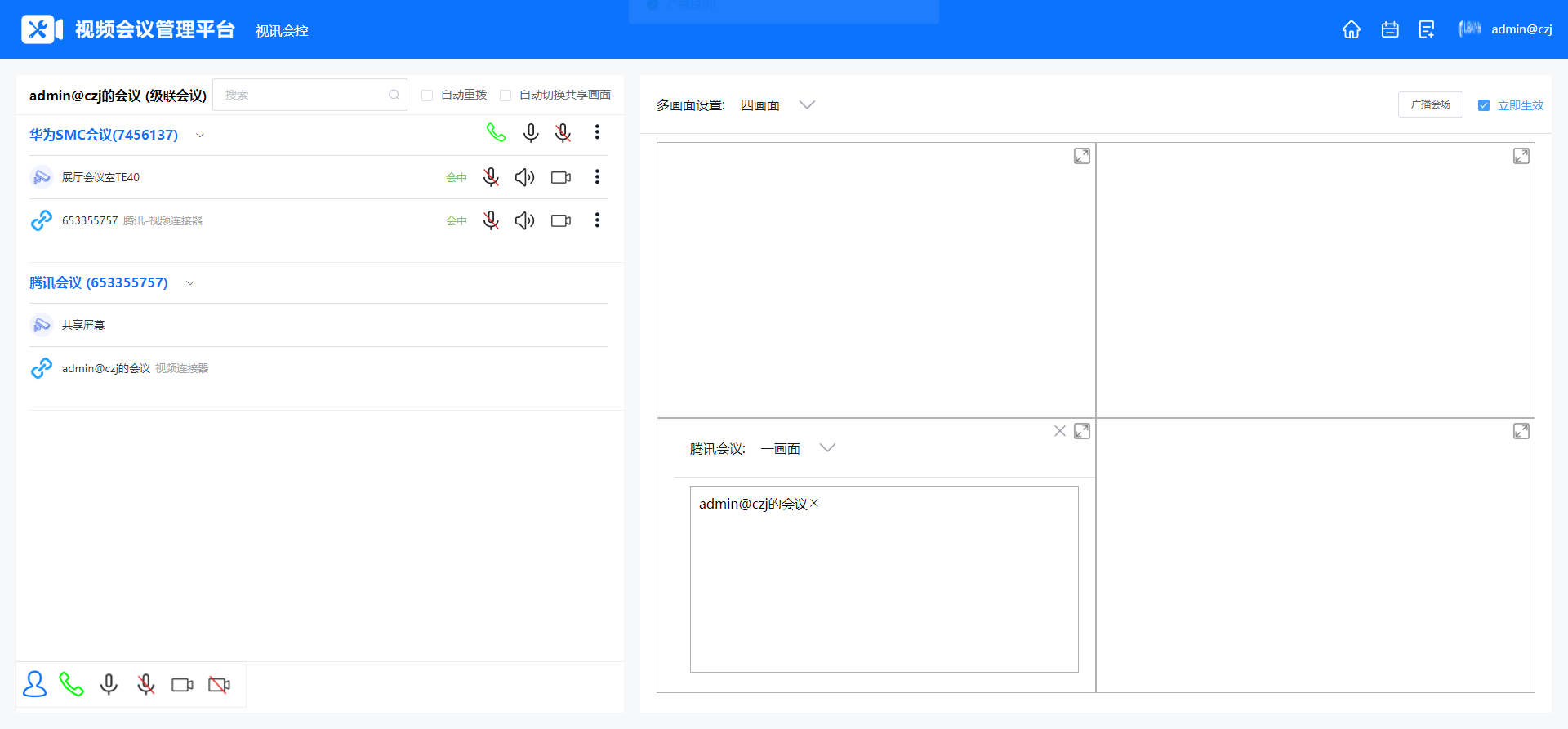Remove admin@czj的会议 from the pane
The image size is (1568, 729).
(814, 504)
